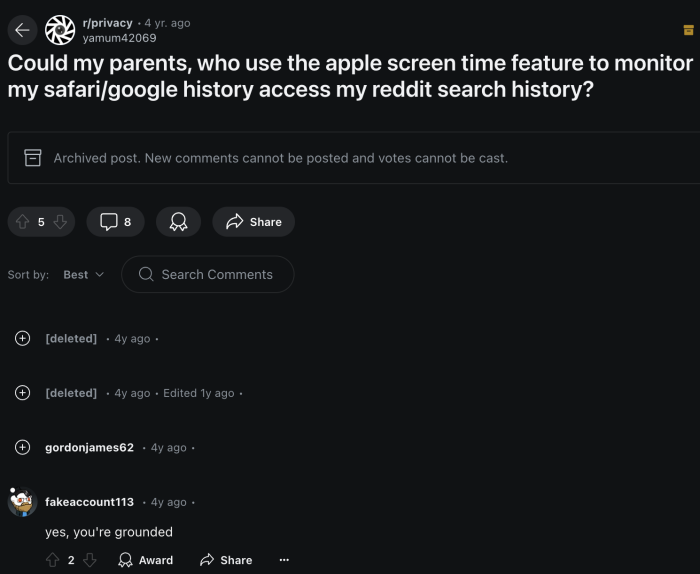
Task: Expand the edited deleted comment
Action: click(22, 393)
